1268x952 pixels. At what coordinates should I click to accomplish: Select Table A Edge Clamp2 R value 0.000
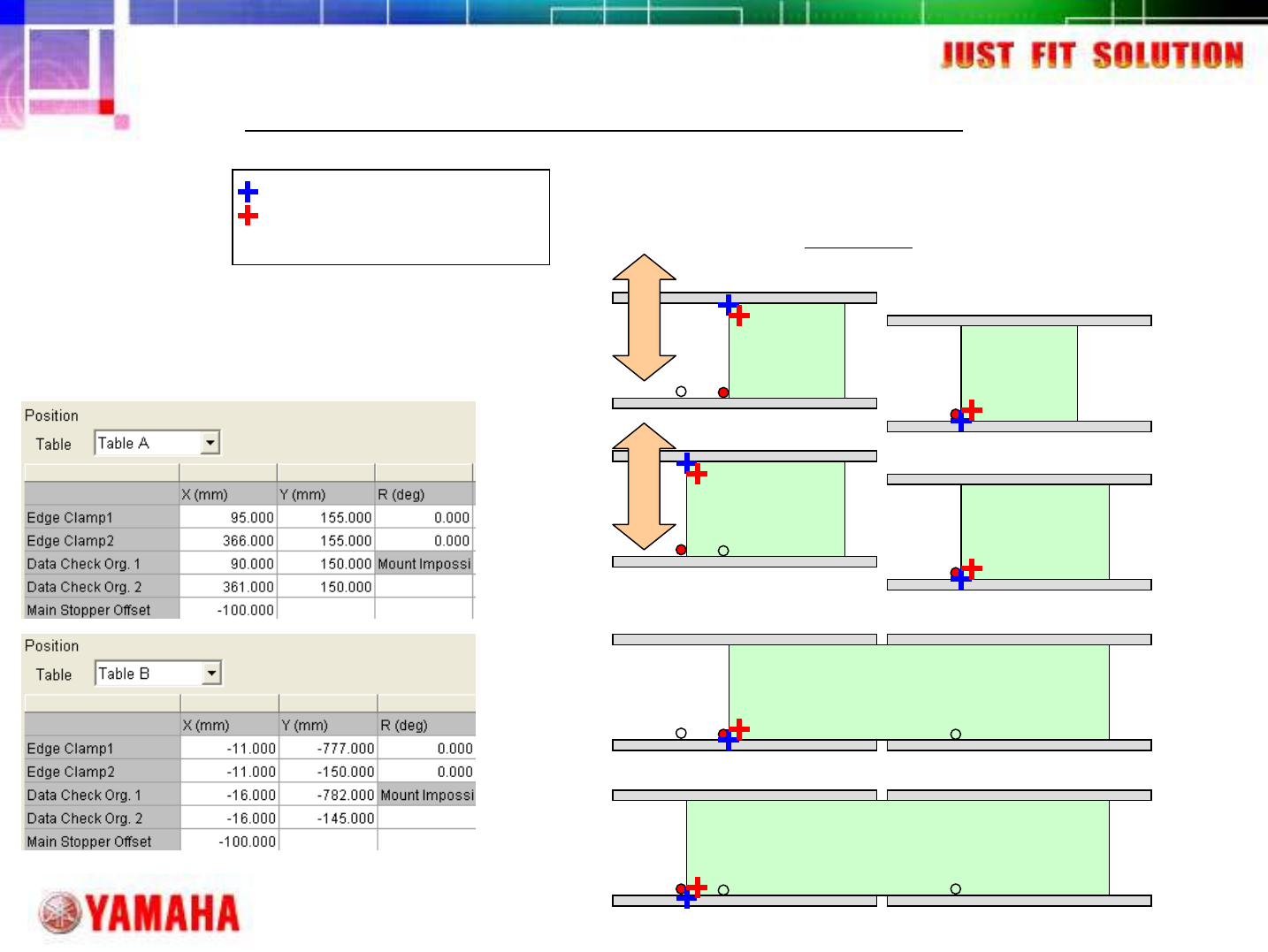pyautogui.click(x=424, y=540)
